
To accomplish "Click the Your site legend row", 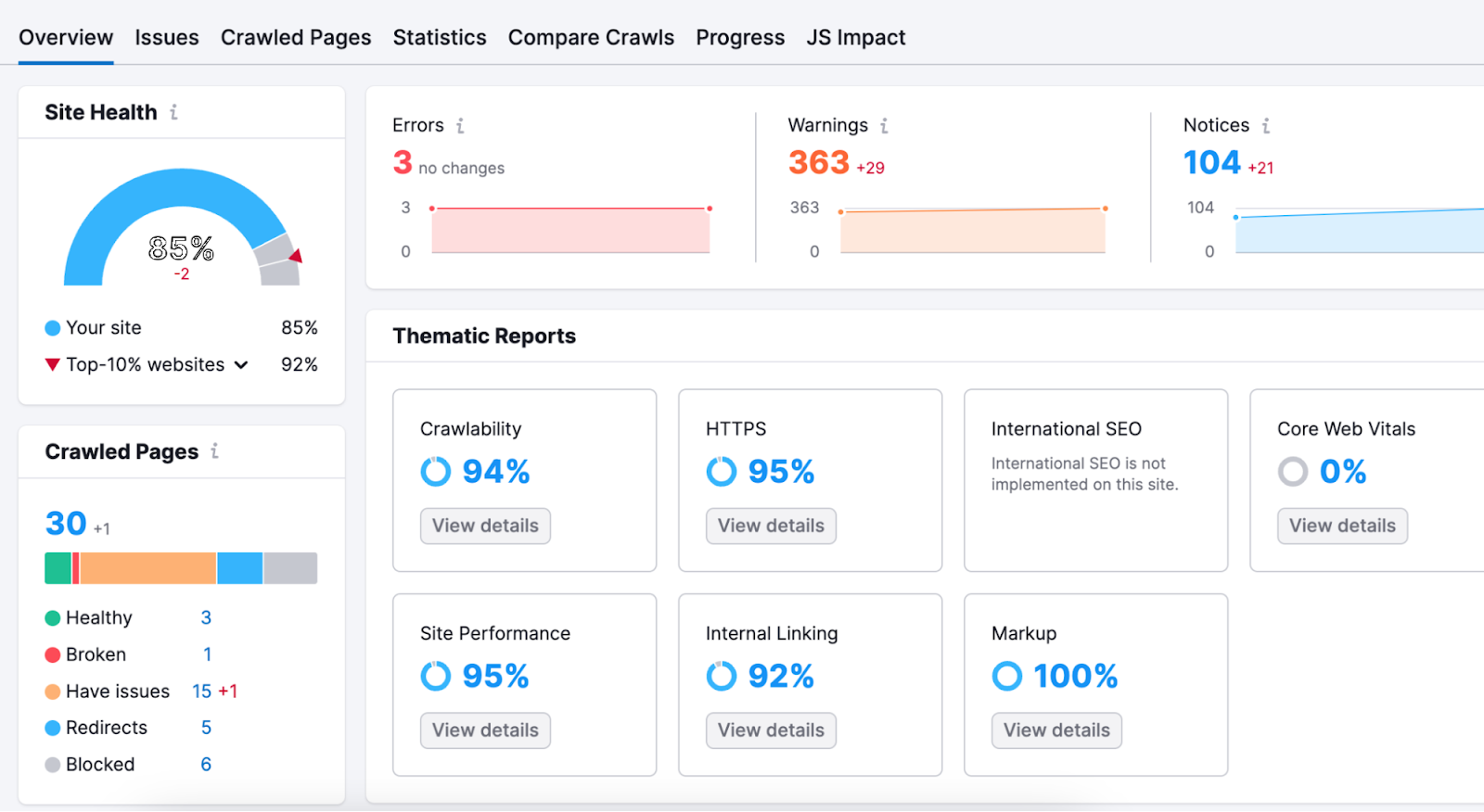I will pos(182,328).
